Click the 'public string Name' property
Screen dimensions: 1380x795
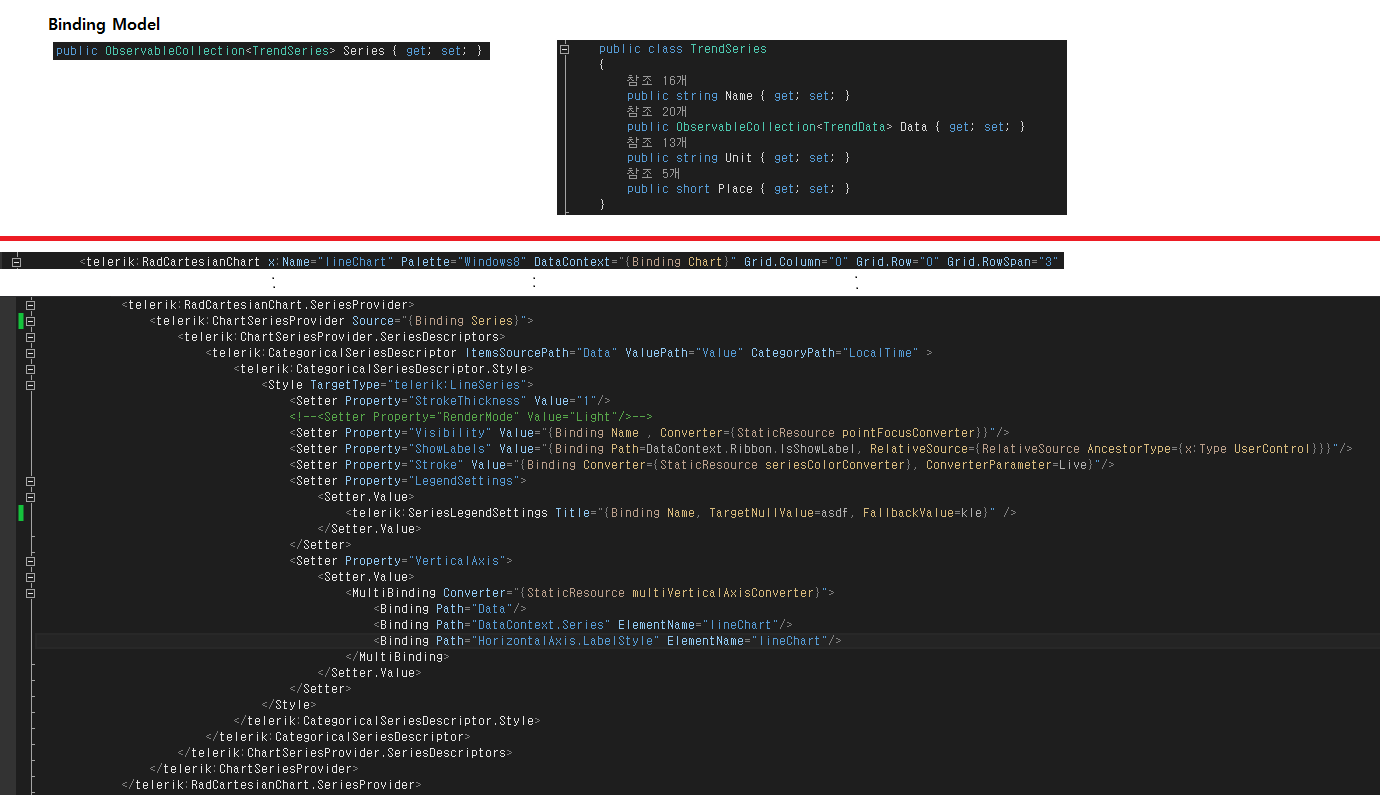pyautogui.click(x=739, y=96)
